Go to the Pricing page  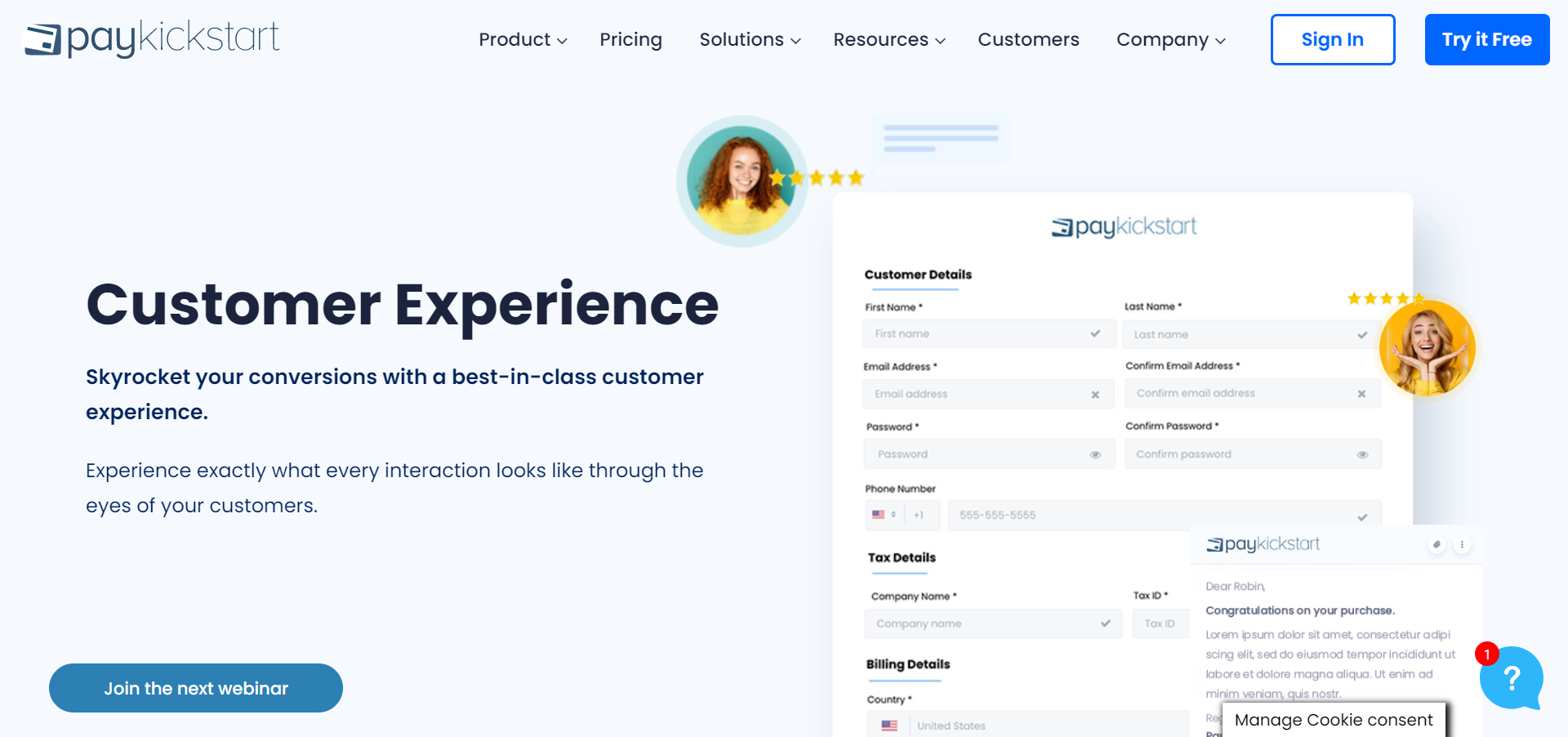tap(630, 39)
